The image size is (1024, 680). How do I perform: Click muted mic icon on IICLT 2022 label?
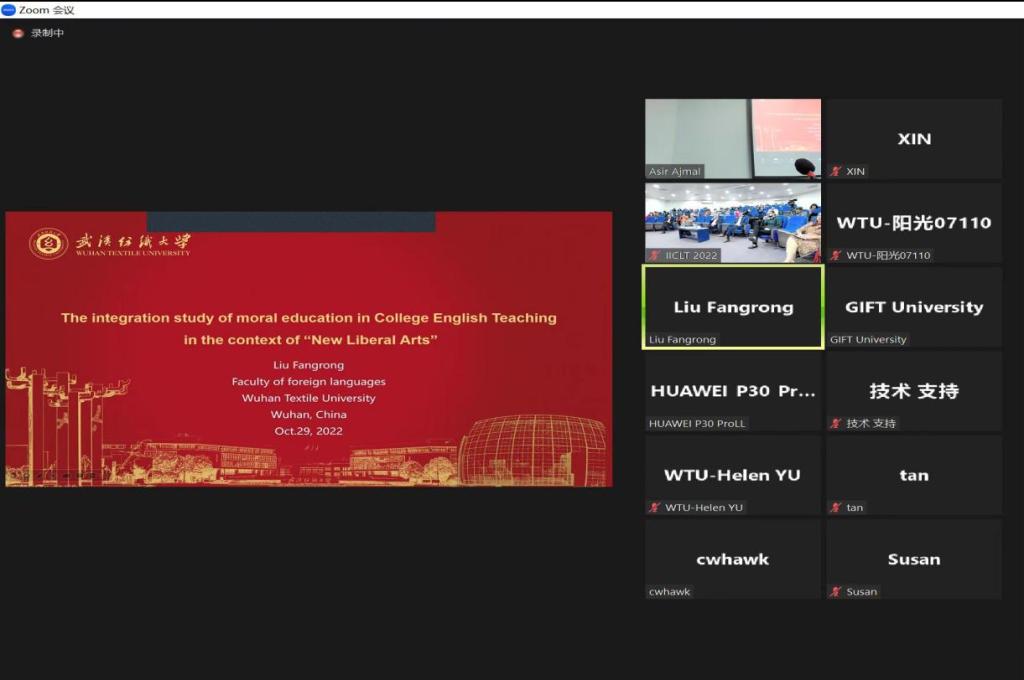[x=655, y=255]
